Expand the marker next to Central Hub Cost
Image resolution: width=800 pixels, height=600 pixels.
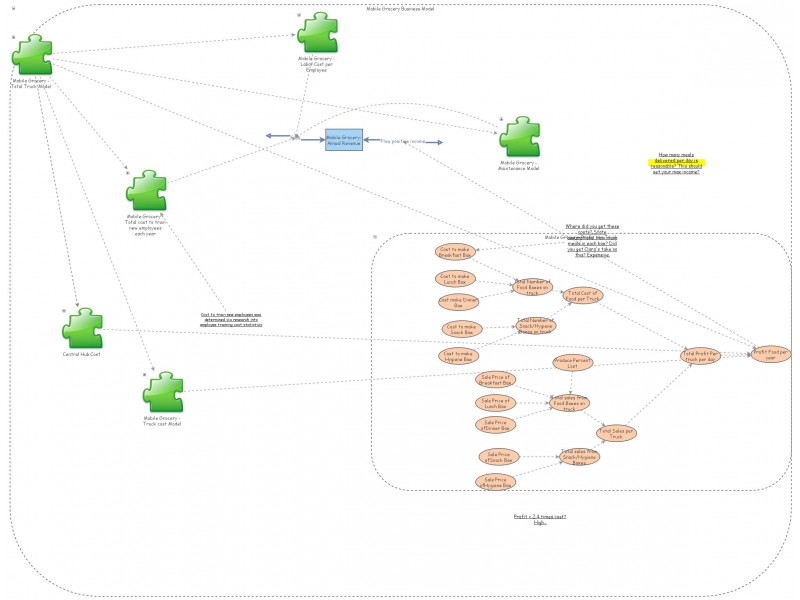63,310
